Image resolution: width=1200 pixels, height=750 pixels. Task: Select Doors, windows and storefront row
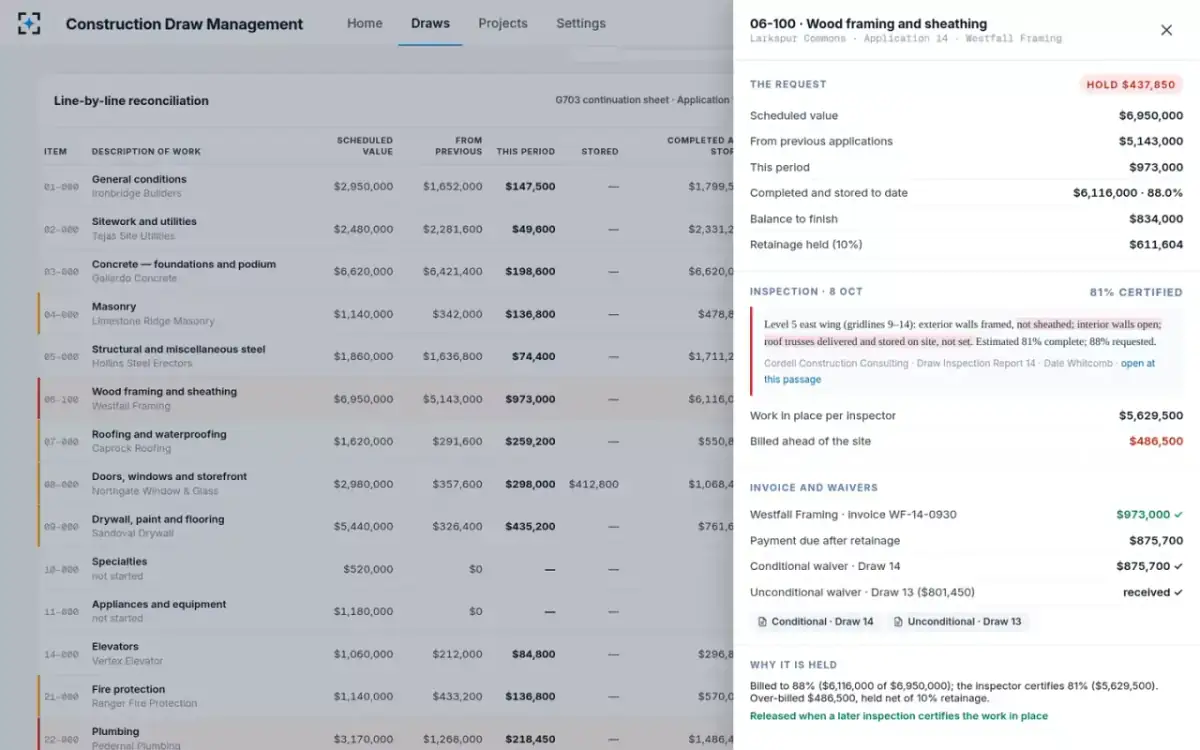pyautogui.click(x=386, y=484)
